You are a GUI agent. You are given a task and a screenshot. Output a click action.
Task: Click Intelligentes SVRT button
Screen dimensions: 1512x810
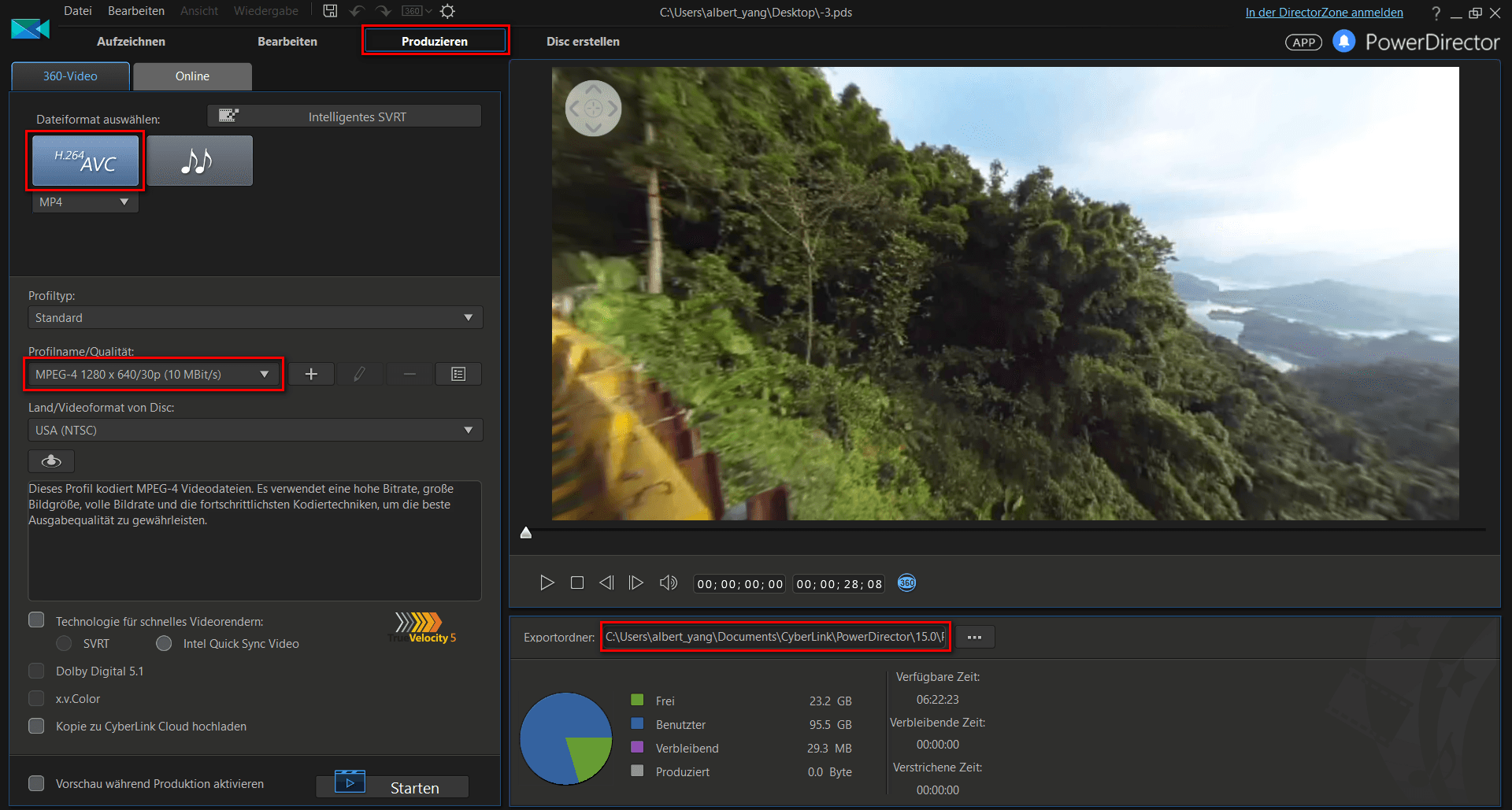(344, 117)
